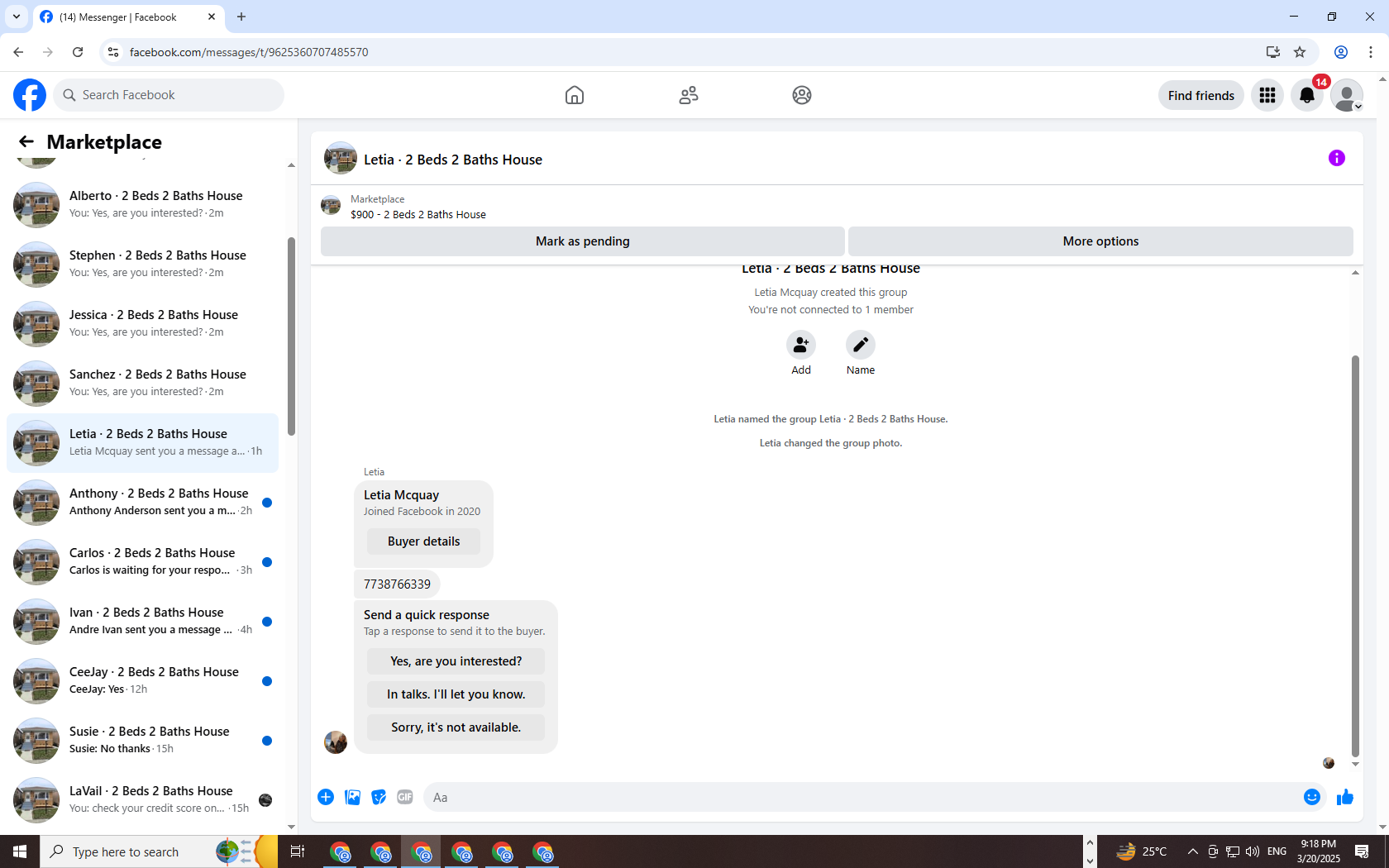Send quick response 'Yes, are you interested?'

pos(456,661)
